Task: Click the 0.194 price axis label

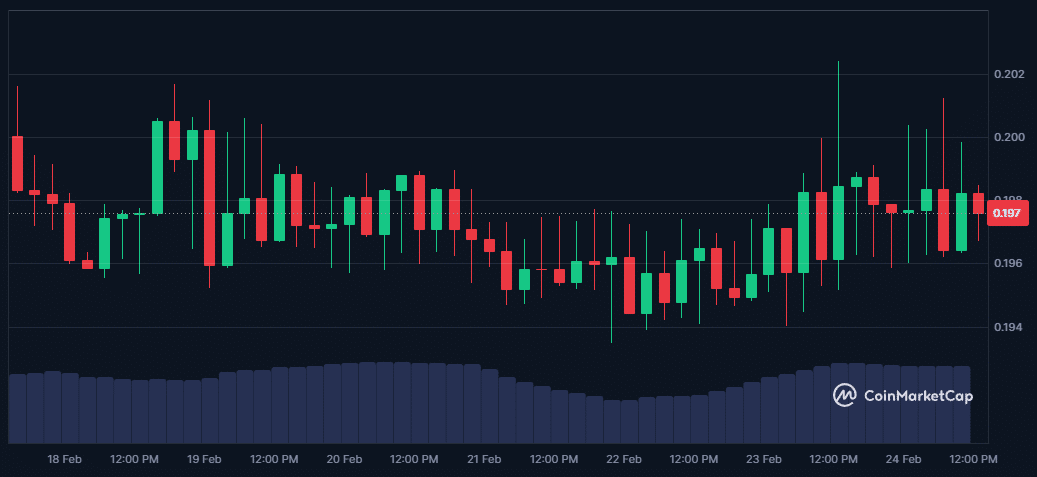Action: (x=1008, y=327)
